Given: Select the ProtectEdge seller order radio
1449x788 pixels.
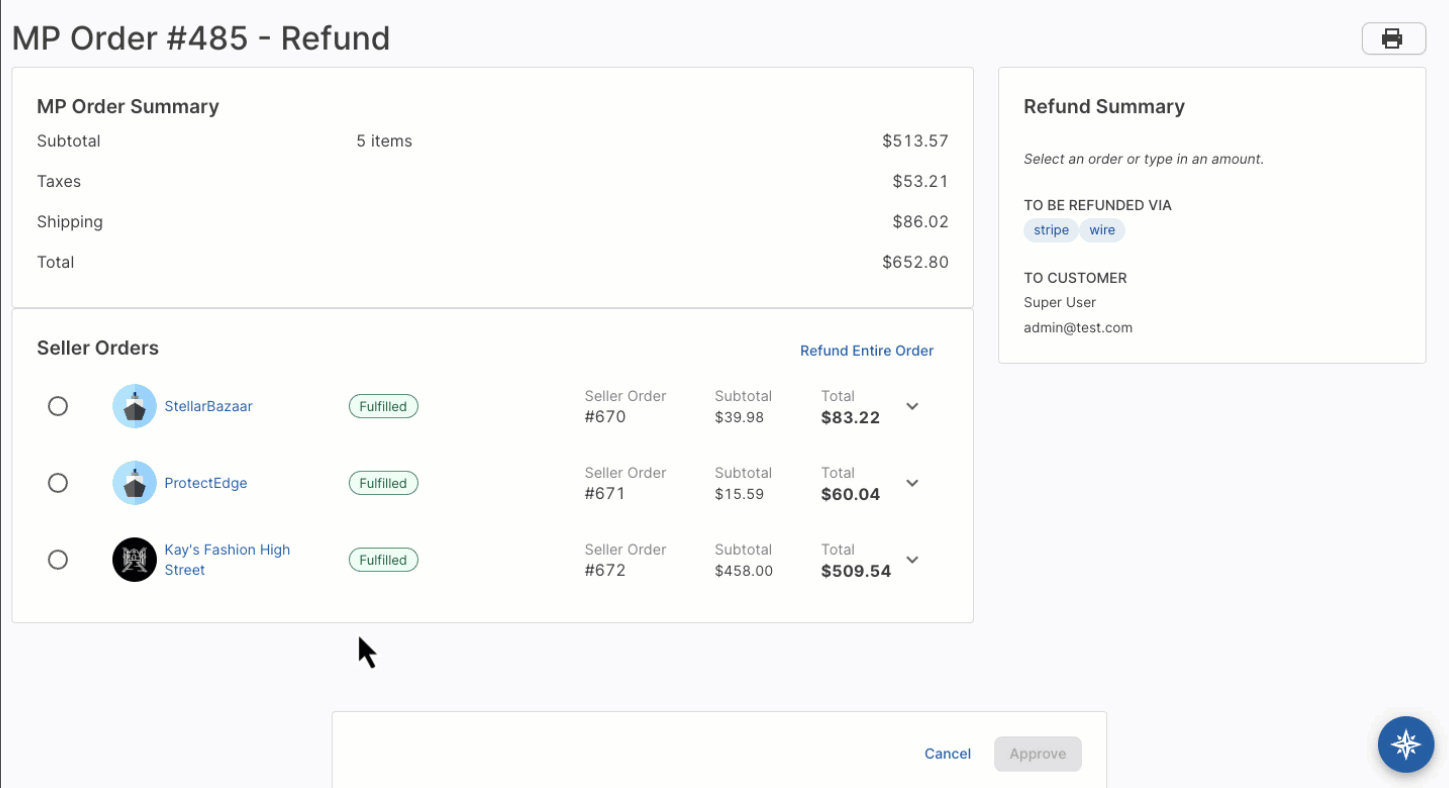Looking at the screenshot, I should pyautogui.click(x=58, y=483).
